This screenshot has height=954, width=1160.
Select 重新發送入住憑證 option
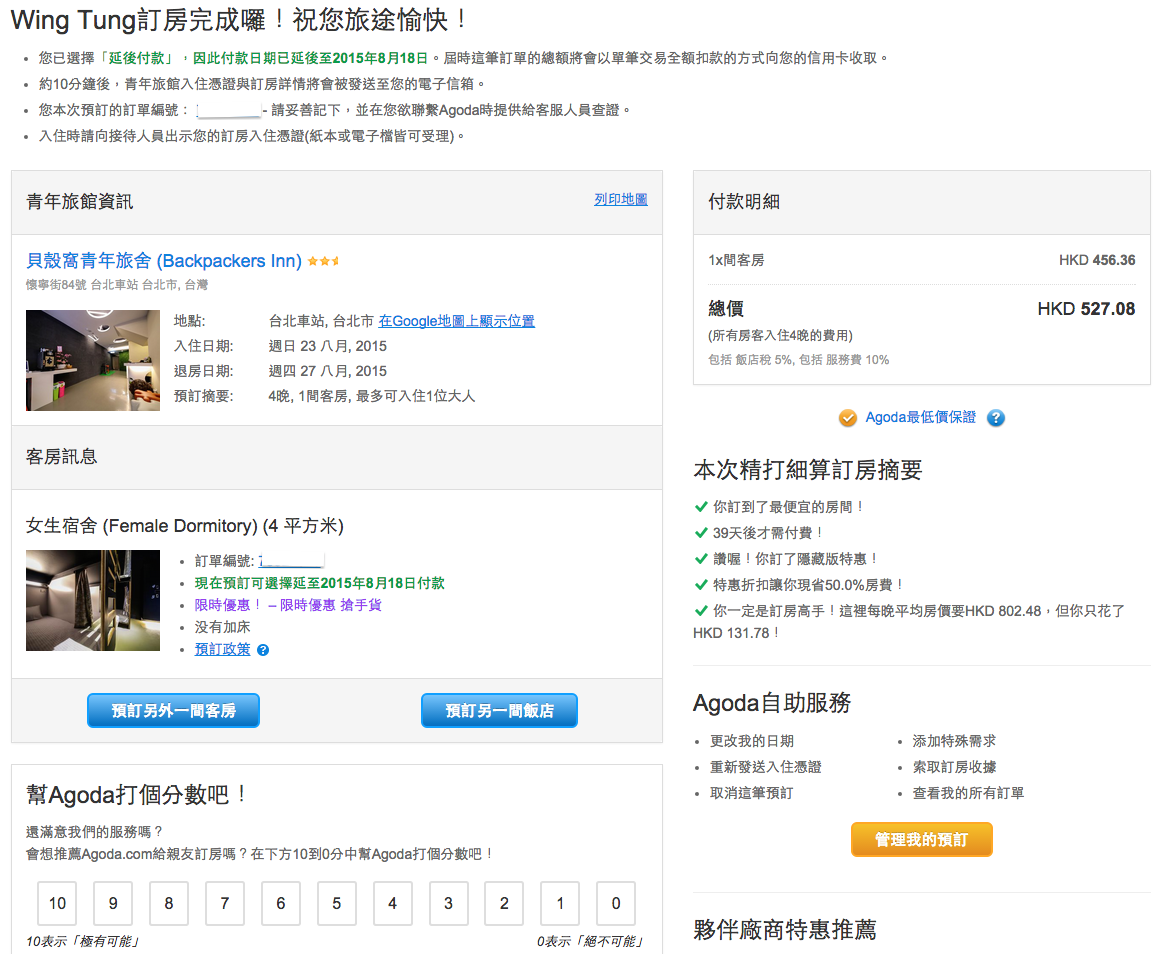pyautogui.click(x=766, y=767)
